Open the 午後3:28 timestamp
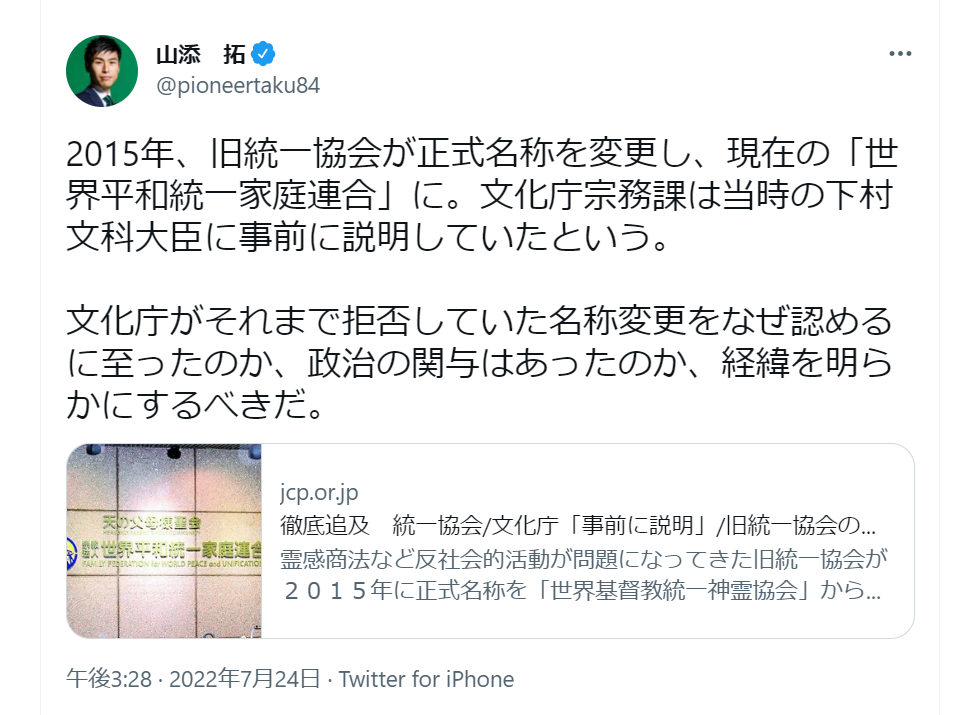The height and width of the screenshot is (715, 972). tap(108, 680)
